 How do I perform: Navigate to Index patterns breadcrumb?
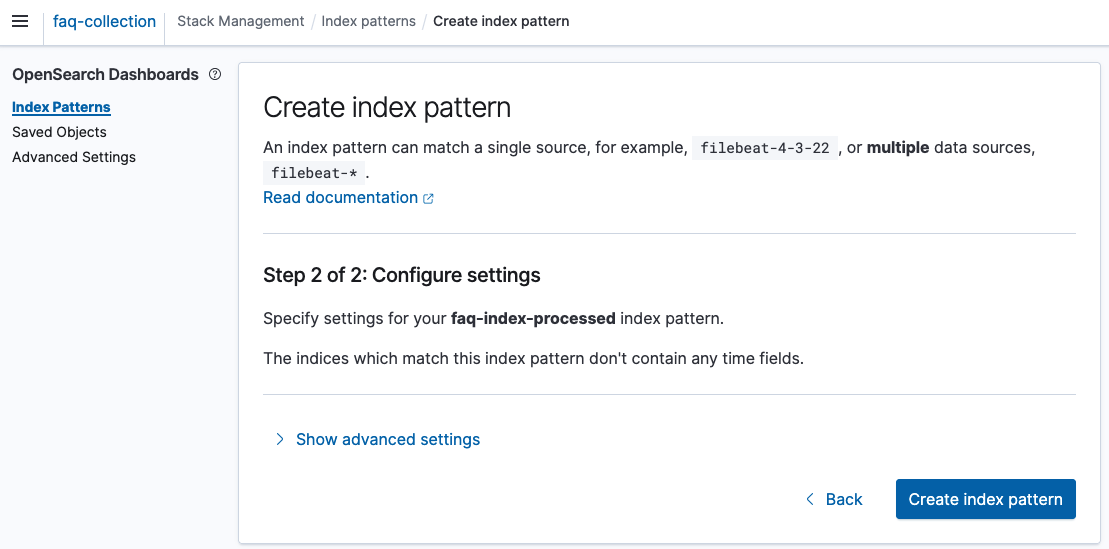point(369,21)
